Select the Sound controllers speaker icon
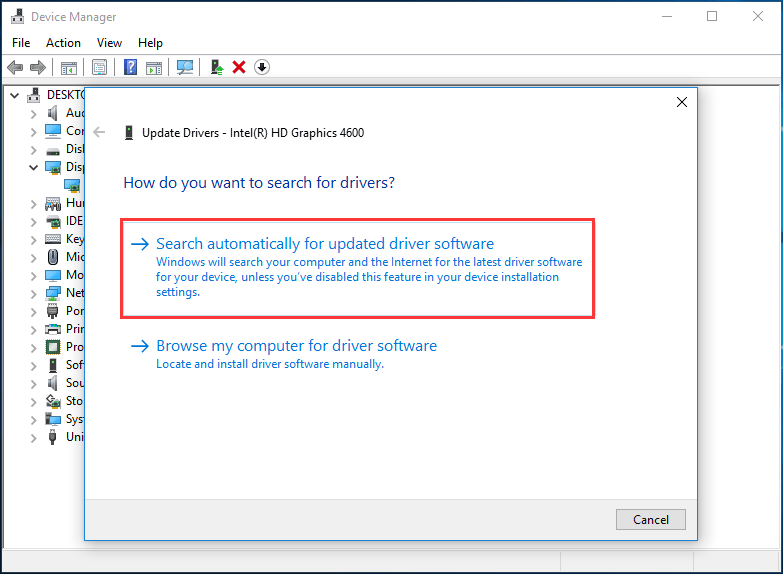This screenshot has width=783, height=574. [x=52, y=383]
